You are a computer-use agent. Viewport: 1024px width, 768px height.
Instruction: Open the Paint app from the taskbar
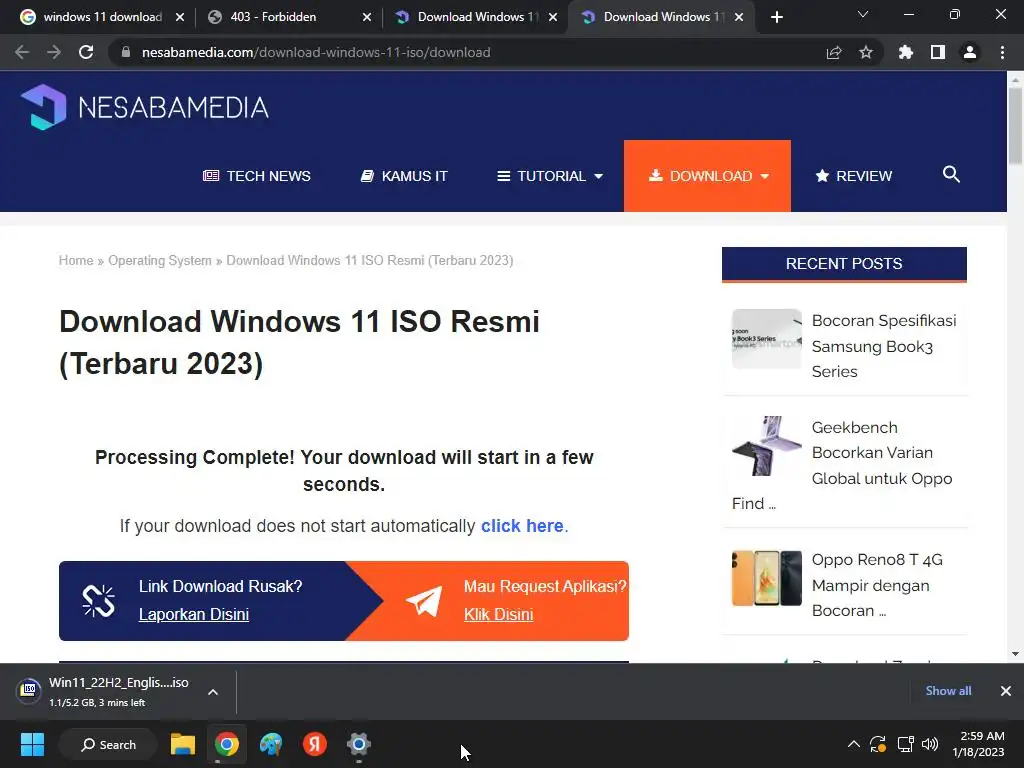click(271, 744)
